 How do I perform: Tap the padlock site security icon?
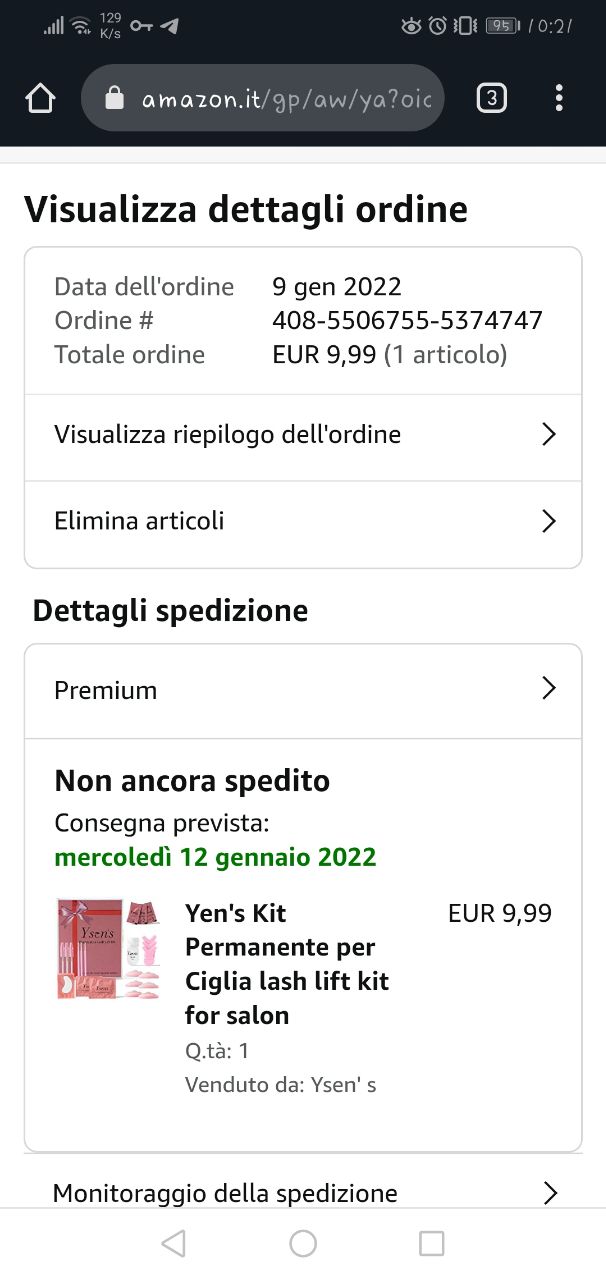point(114,98)
